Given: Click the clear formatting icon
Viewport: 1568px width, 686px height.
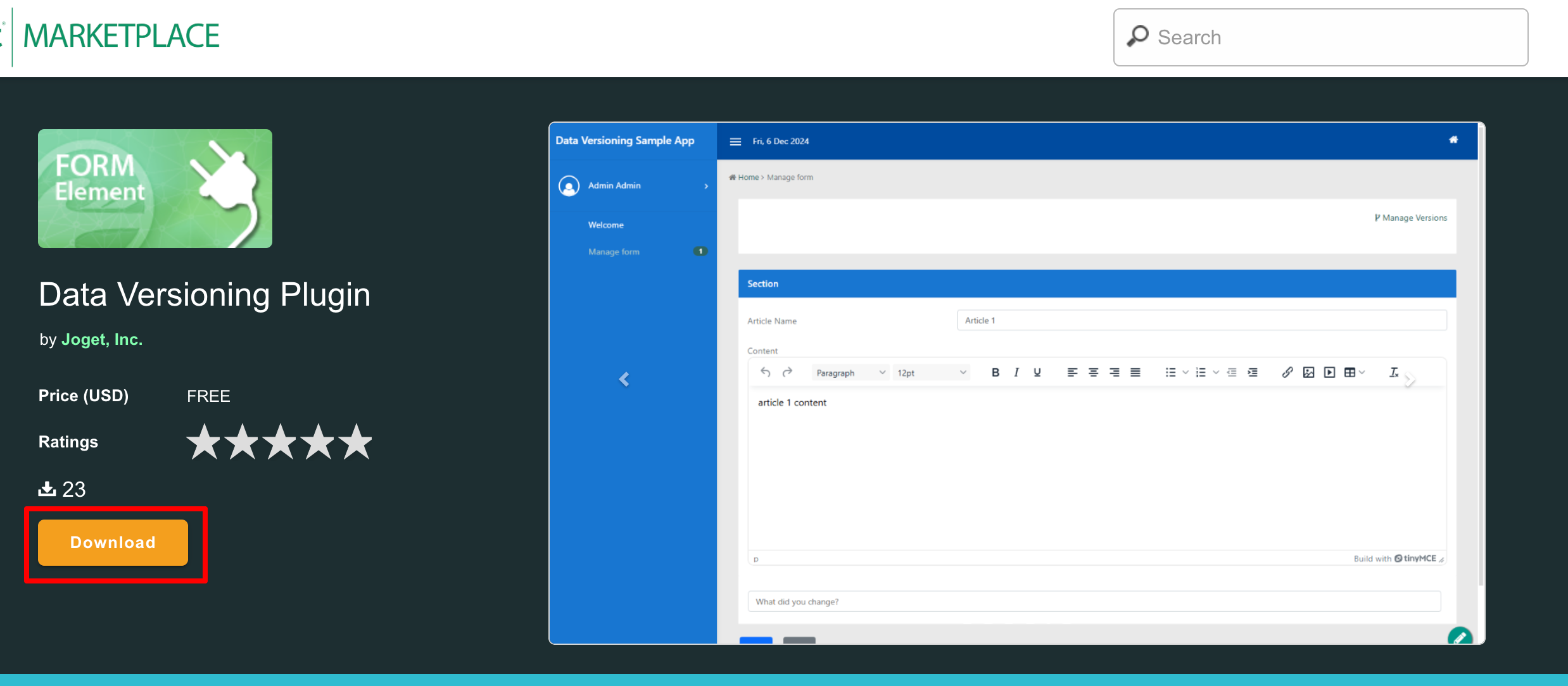Looking at the screenshot, I should 1394,372.
